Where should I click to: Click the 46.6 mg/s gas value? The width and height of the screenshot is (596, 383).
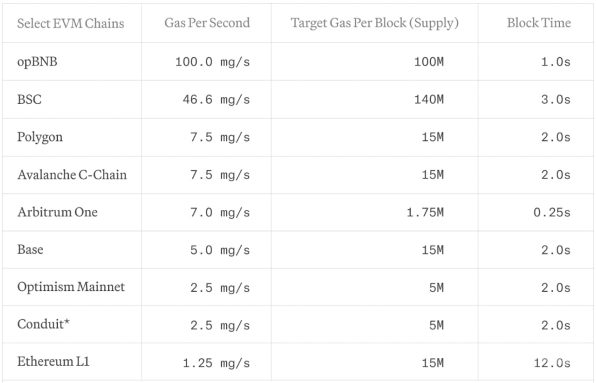click(x=216, y=100)
